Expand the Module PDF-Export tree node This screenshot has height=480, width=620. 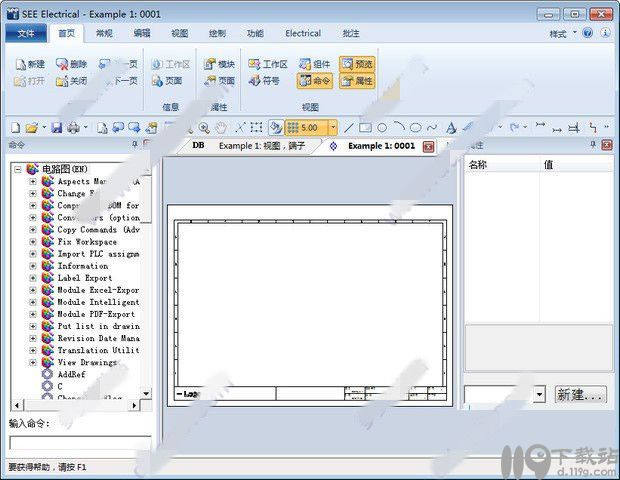[x=33, y=314]
